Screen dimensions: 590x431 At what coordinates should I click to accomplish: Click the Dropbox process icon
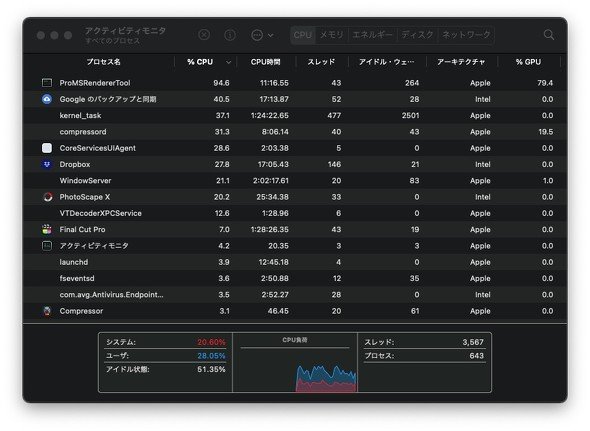click(47, 164)
